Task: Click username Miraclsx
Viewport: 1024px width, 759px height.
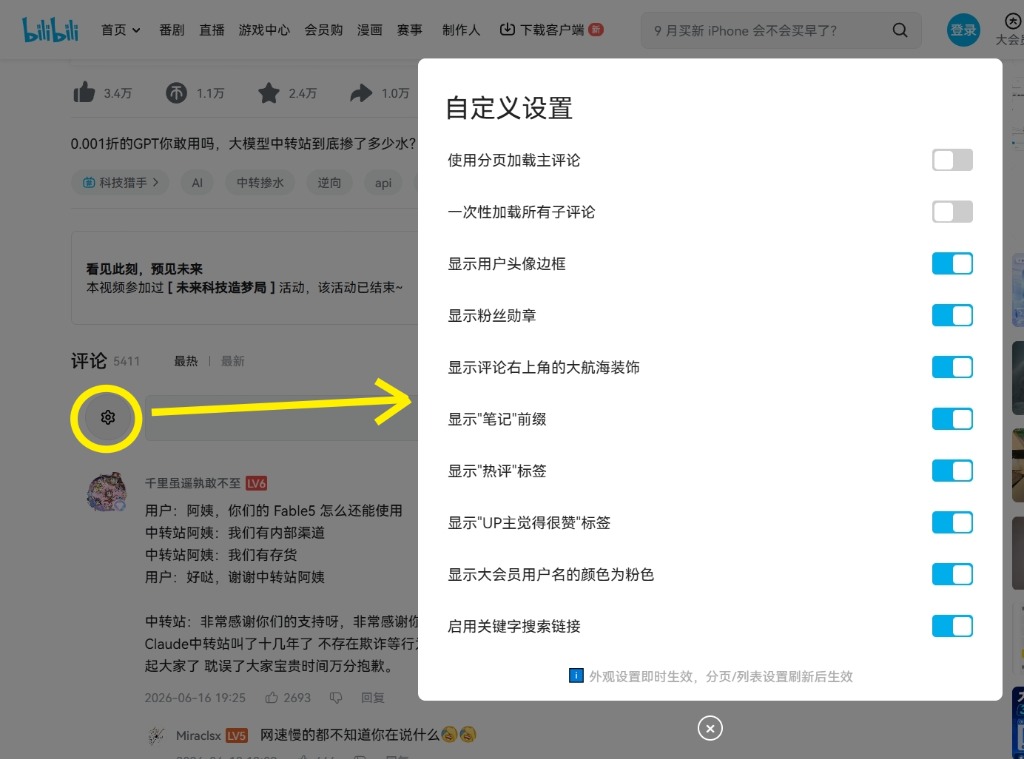Action: click(x=198, y=735)
